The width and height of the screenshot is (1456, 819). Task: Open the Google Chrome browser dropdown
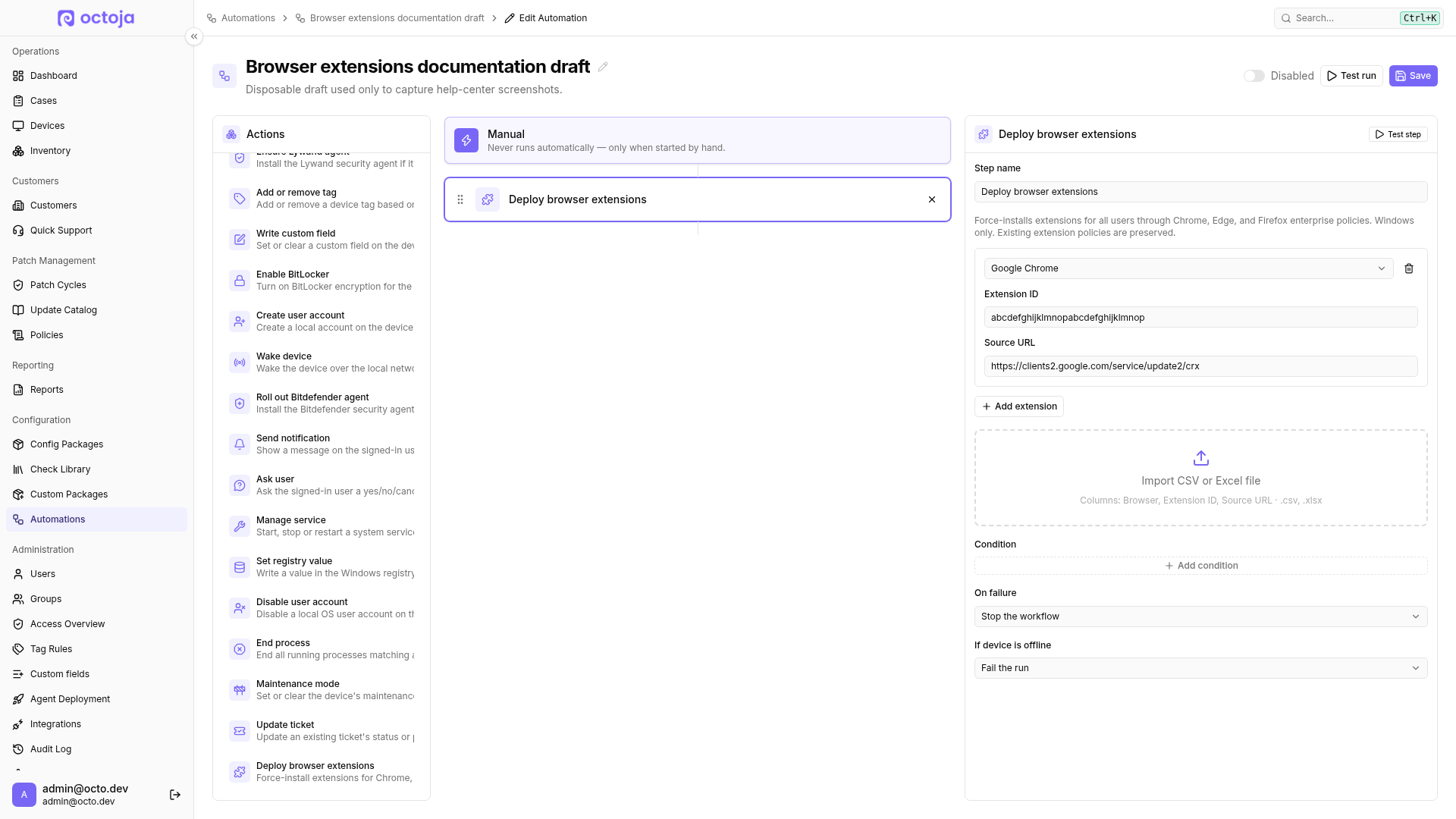[x=1188, y=268]
